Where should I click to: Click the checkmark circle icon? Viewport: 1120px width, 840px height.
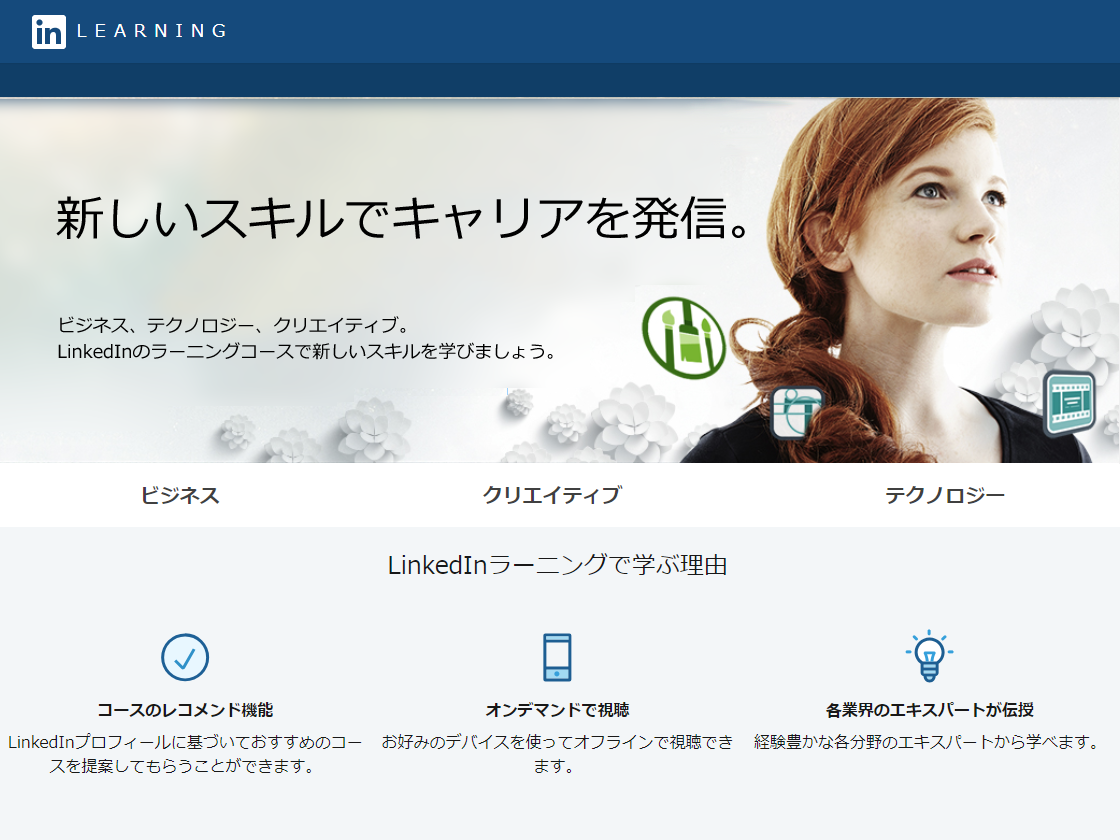coord(185,657)
